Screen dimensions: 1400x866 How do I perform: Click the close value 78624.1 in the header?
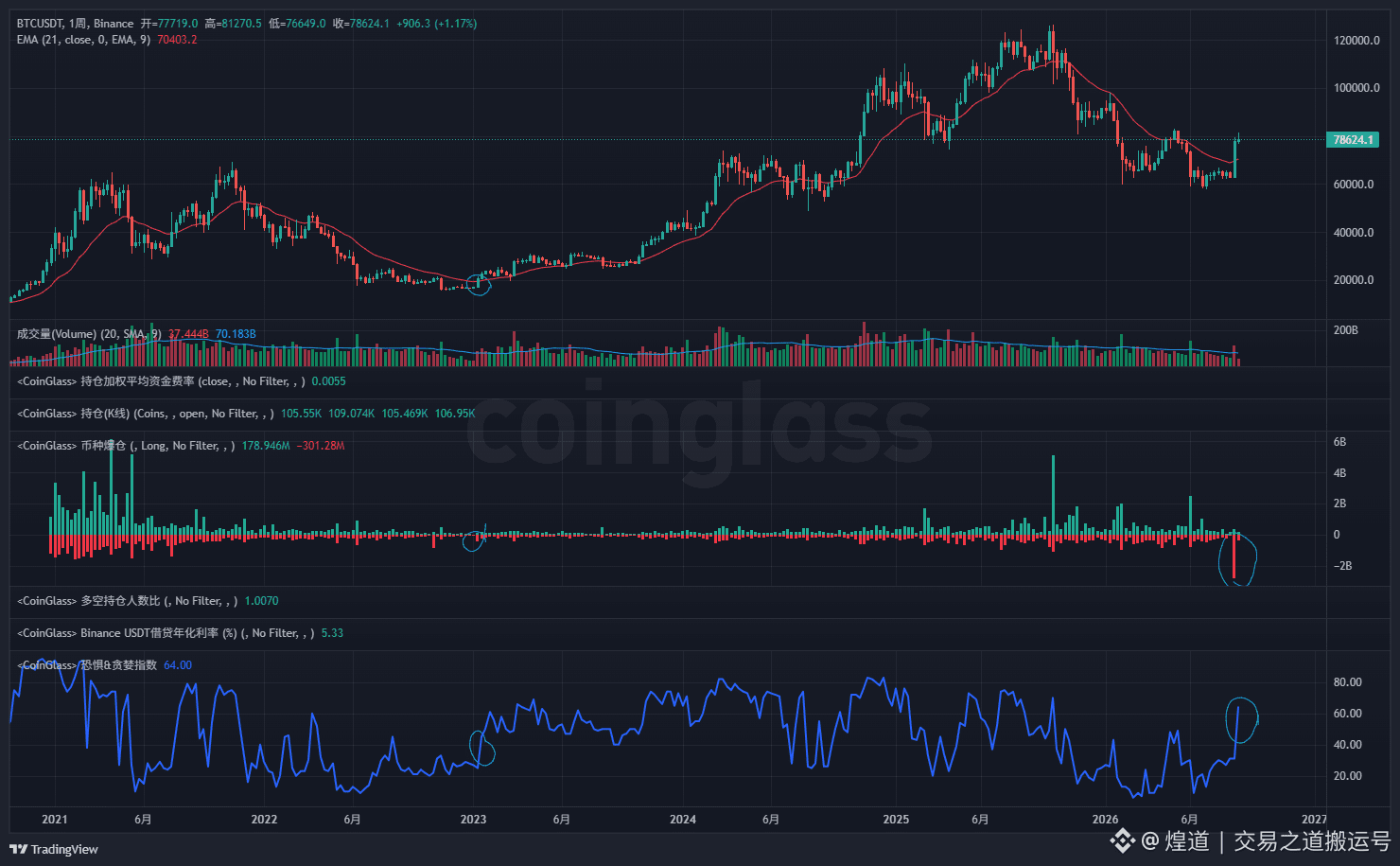tap(369, 24)
